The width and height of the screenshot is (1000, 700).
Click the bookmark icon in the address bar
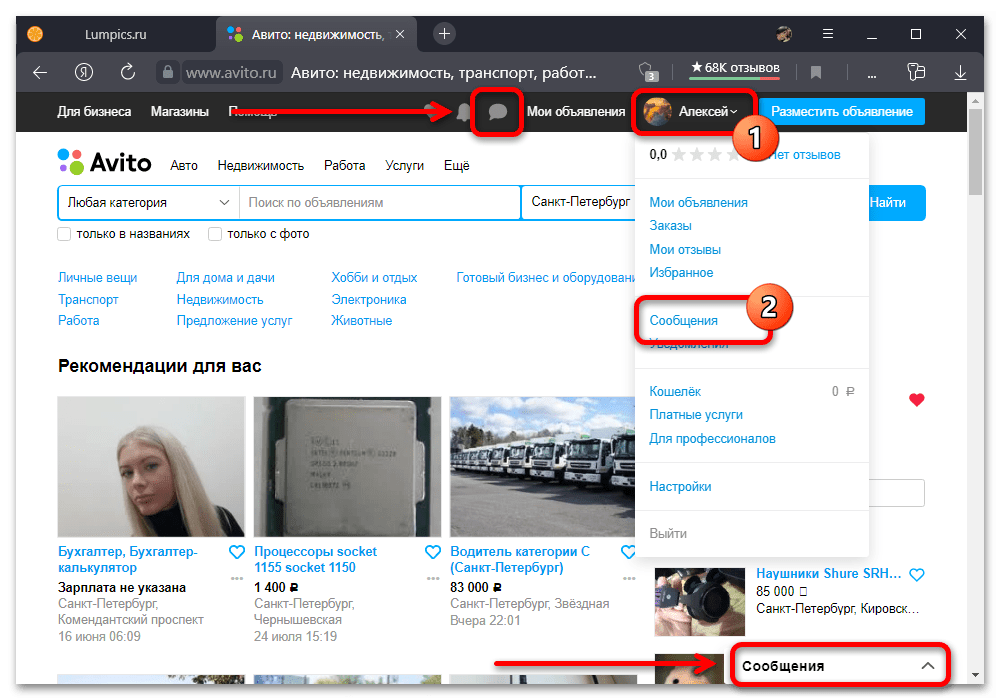(816, 72)
